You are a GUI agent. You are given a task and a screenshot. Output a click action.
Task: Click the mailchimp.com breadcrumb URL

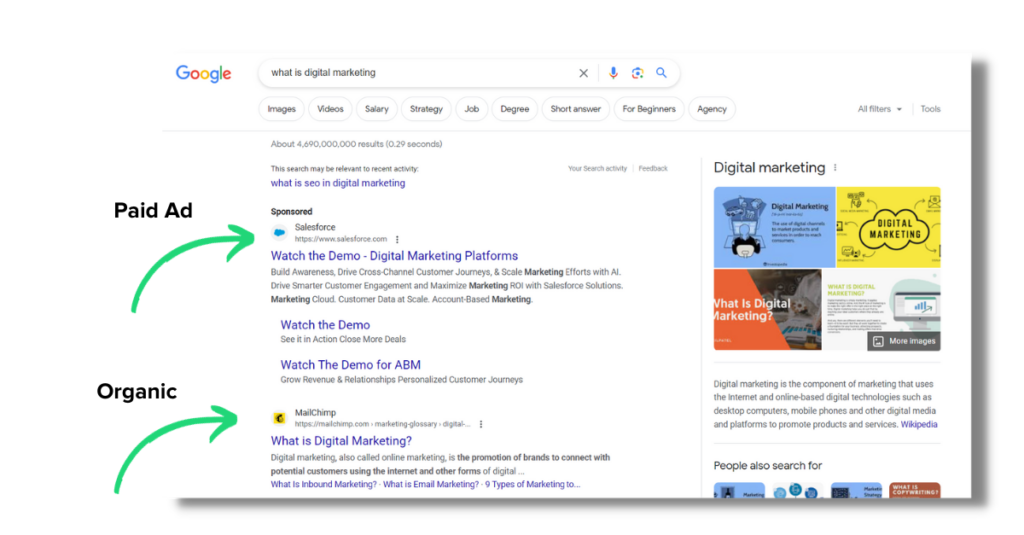[382, 425]
